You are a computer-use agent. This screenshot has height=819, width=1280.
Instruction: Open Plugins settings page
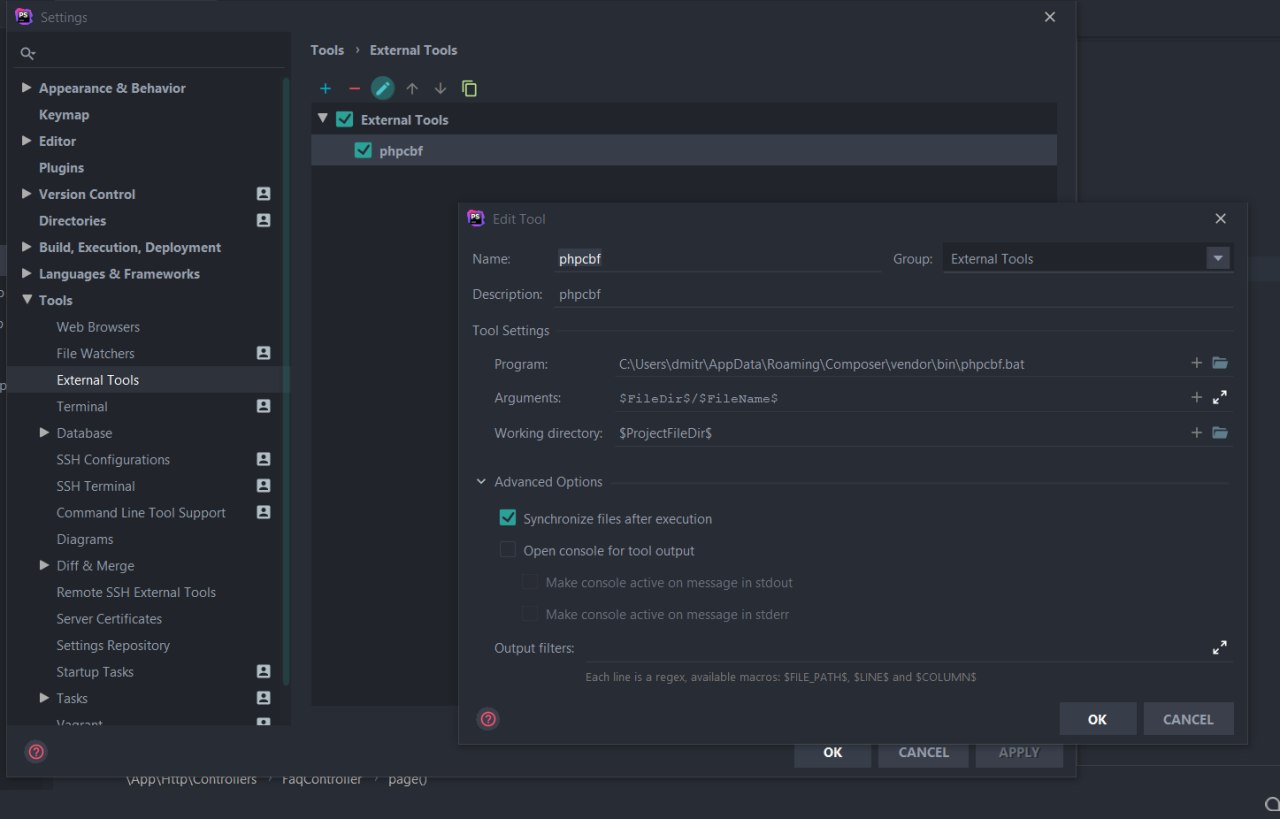[x=61, y=168]
